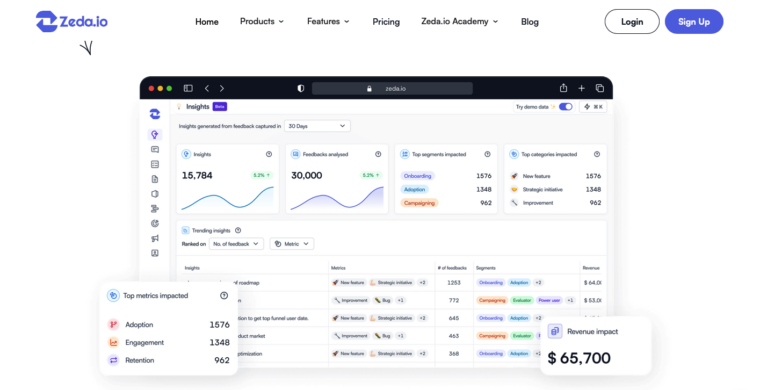Click the Trending insights help icon
This screenshot has width=760, height=390.
pos(238,230)
